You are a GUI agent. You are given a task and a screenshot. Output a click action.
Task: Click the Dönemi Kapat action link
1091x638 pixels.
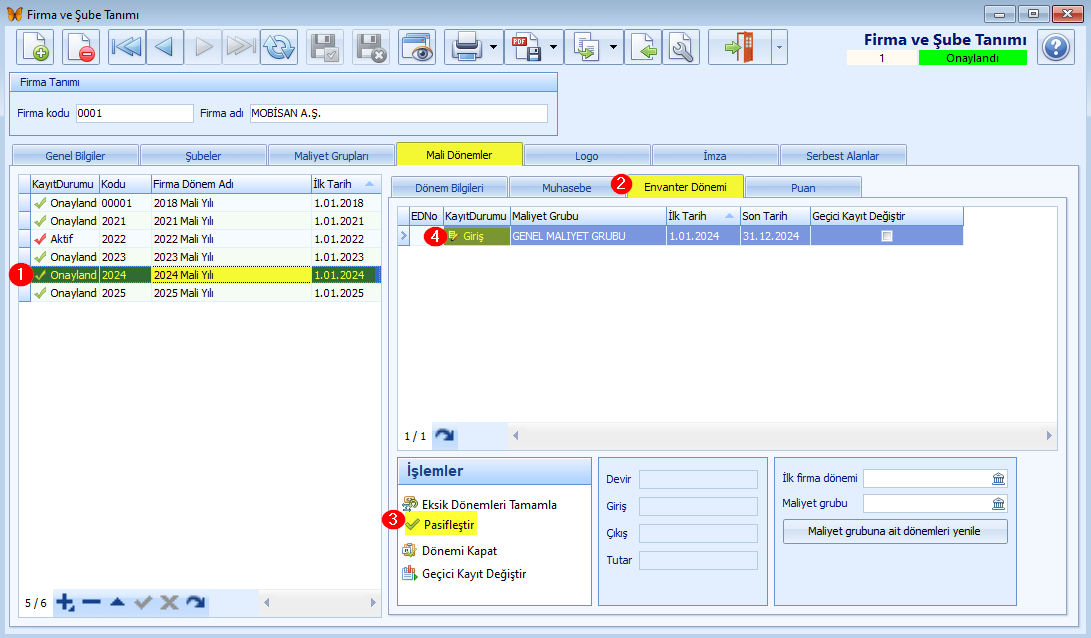[459, 550]
